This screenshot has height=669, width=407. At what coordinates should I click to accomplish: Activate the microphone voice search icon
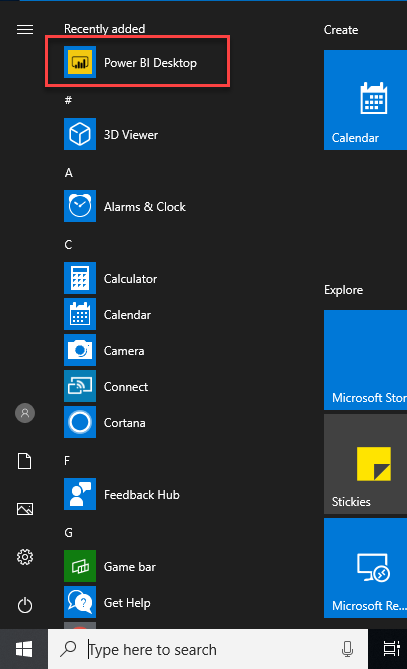pos(348,649)
